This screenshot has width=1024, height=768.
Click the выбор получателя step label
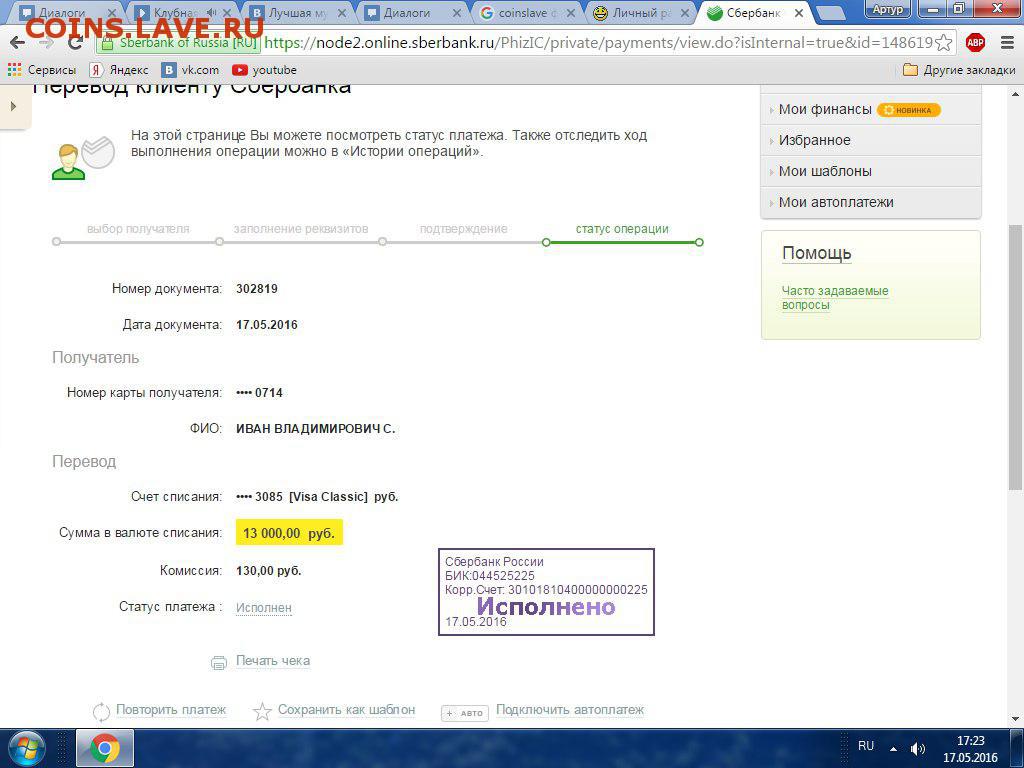(138, 229)
